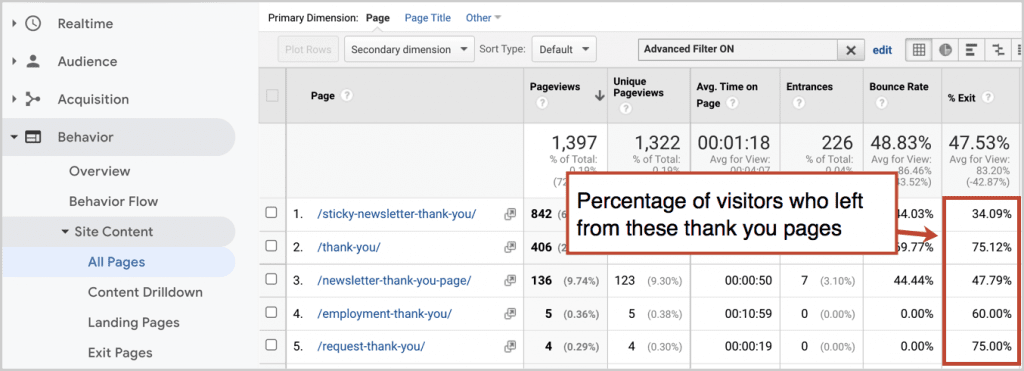
Task: Click the Pageviews sort descending arrow
Action: click(x=599, y=95)
